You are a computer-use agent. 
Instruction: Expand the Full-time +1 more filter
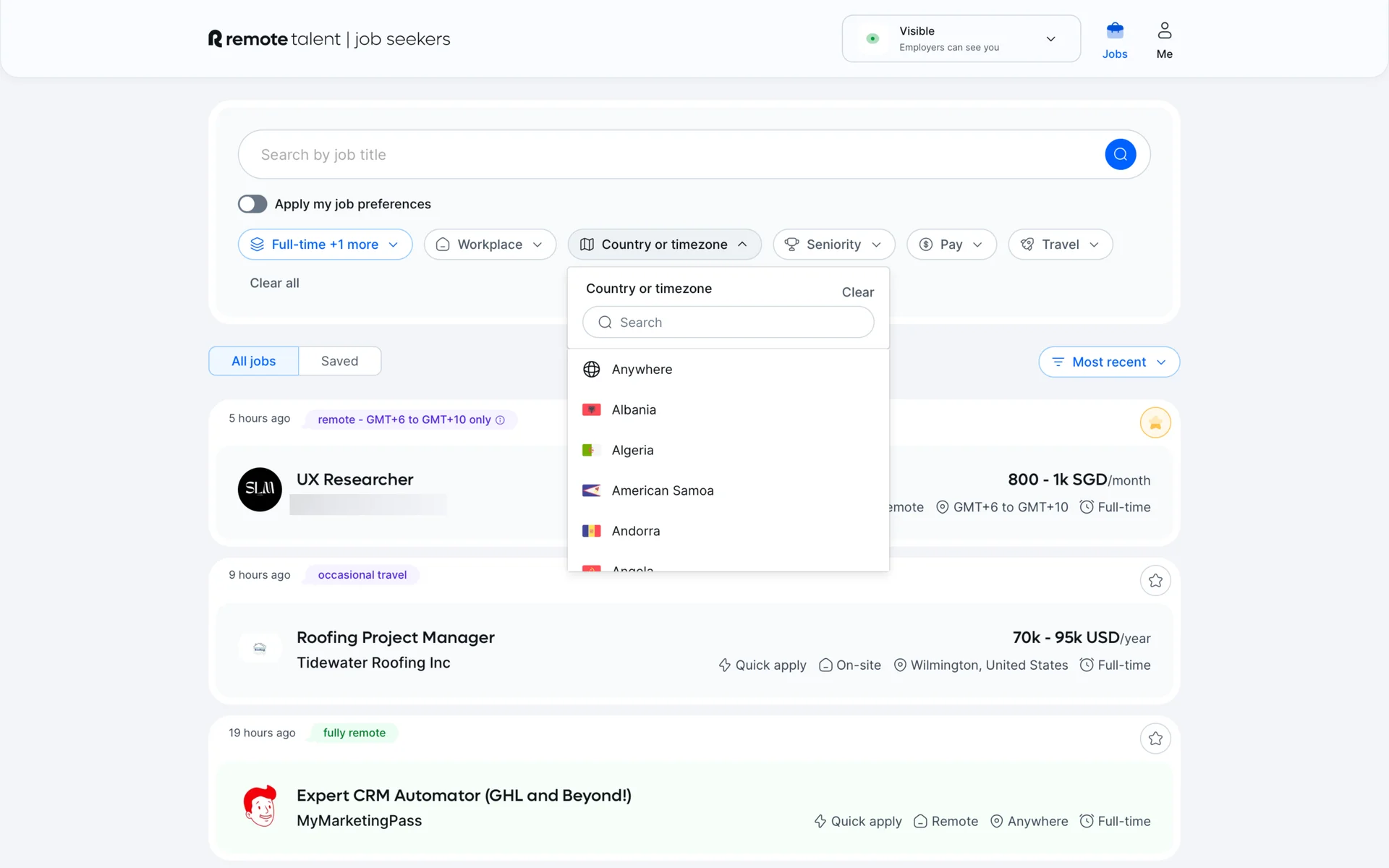coord(325,244)
